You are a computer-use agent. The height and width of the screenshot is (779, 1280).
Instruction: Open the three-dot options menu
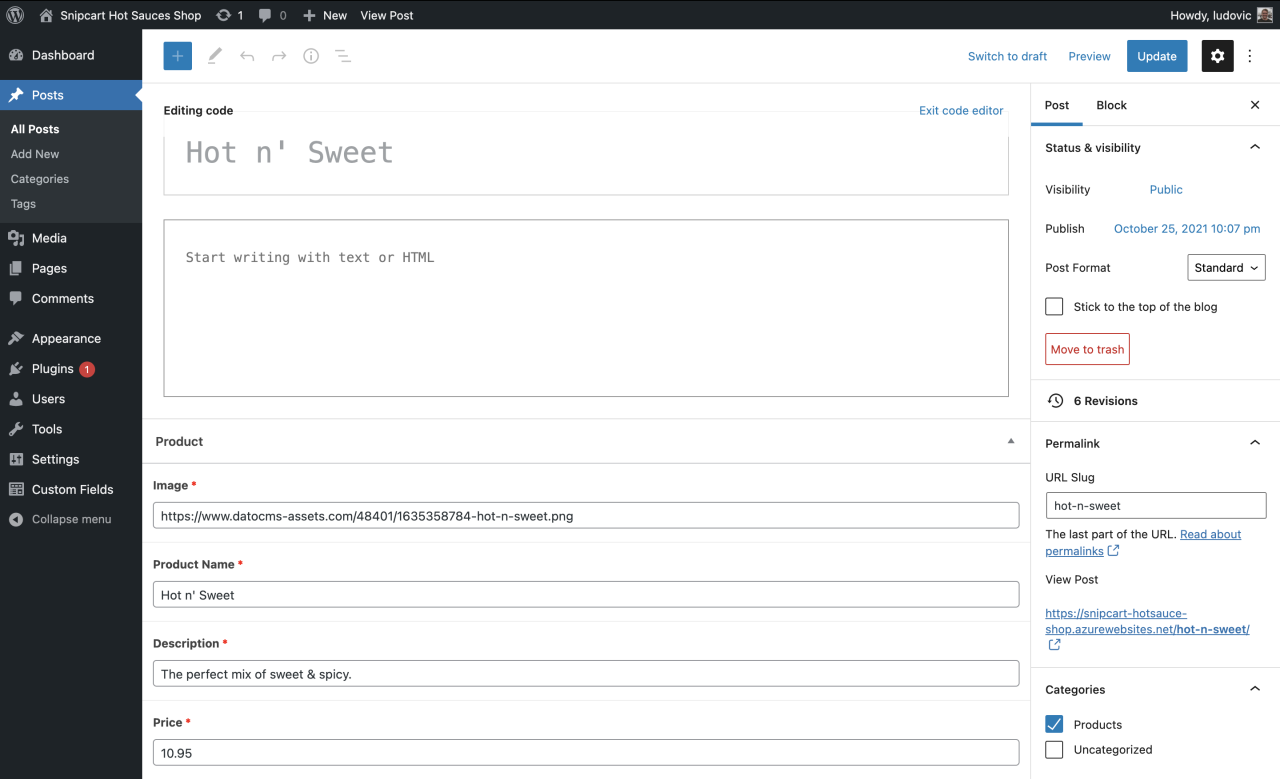pyautogui.click(x=1250, y=57)
